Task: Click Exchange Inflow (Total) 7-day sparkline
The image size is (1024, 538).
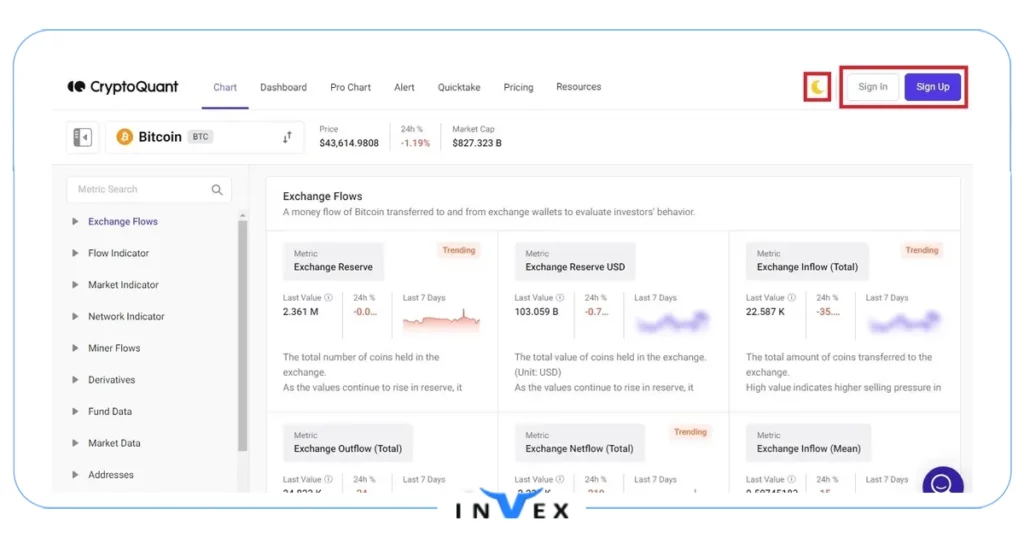Action: point(904,321)
